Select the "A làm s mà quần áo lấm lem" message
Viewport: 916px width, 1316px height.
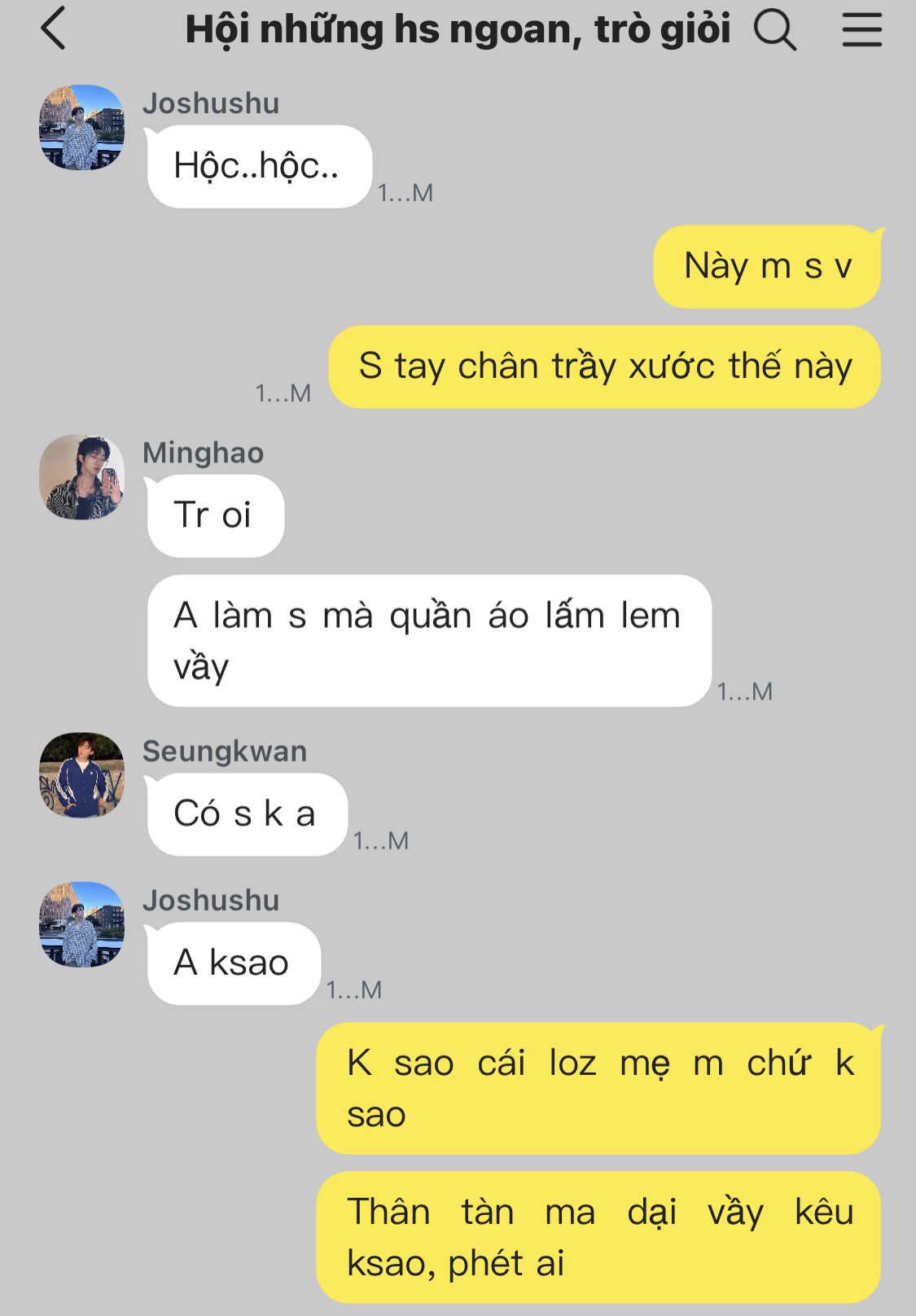coord(429,640)
